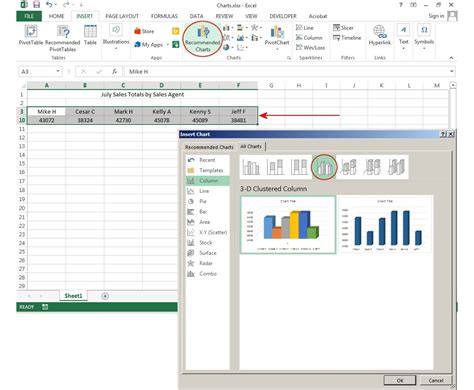
Task: Pick the multicolor 3-D chart preview
Action: [x=288, y=225]
